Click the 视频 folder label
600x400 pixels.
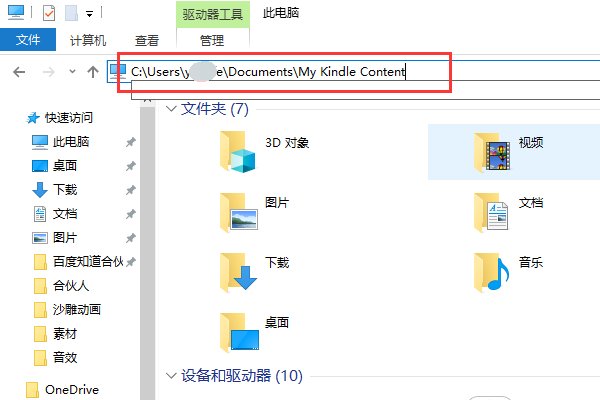[x=531, y=143]
